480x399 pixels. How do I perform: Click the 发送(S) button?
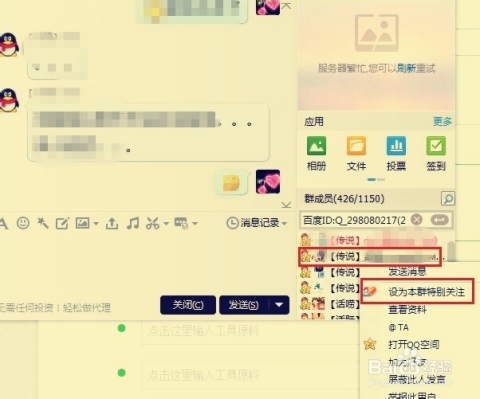244,305
